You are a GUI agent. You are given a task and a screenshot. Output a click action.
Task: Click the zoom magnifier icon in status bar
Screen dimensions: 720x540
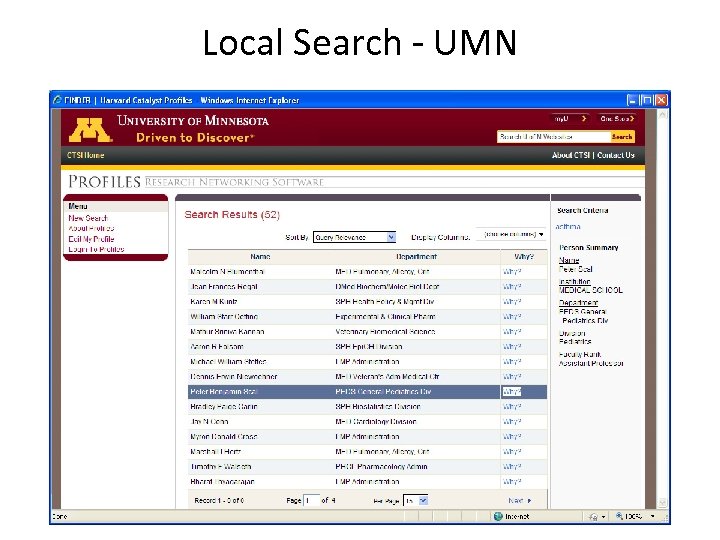click(619, 516)
